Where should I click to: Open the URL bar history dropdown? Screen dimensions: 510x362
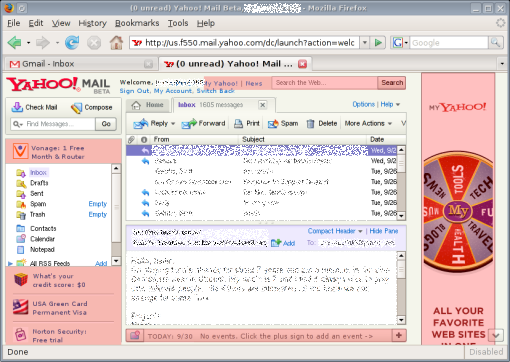click(365, 43)
